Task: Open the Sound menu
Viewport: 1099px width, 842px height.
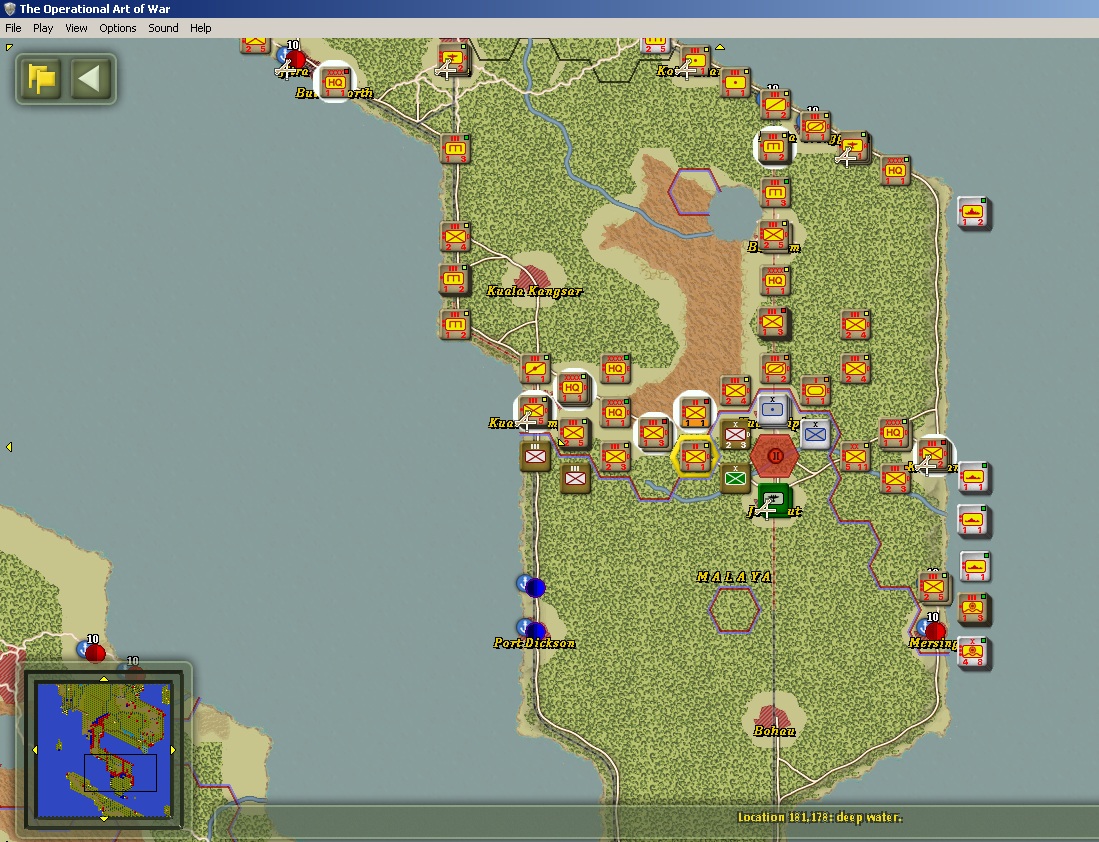Action: click(163, 28)
